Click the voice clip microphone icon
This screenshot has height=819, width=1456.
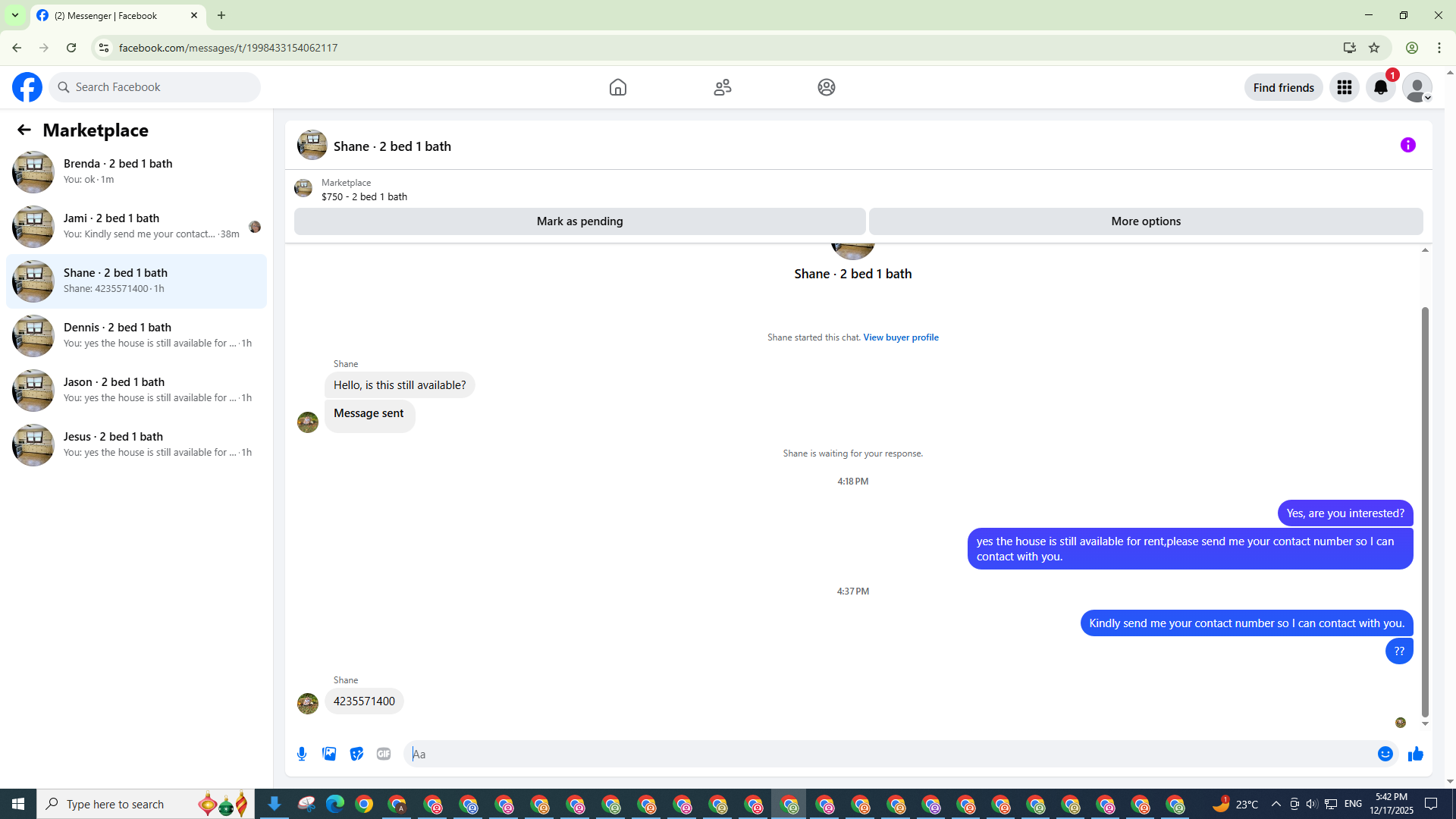click(302, 754)
